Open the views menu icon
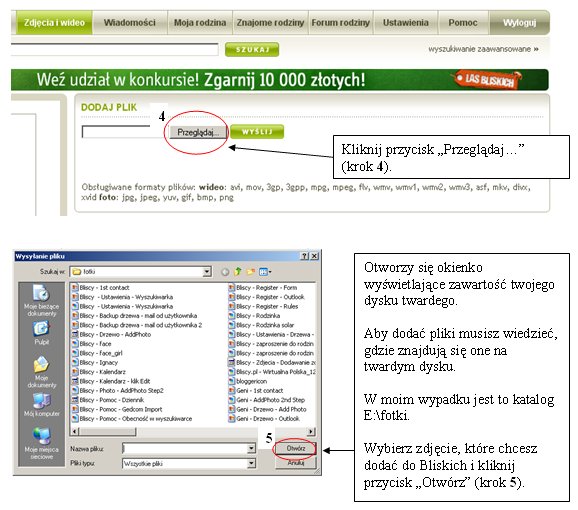The height and width of the screenshot is (510, 578). (x=265, y=272)
